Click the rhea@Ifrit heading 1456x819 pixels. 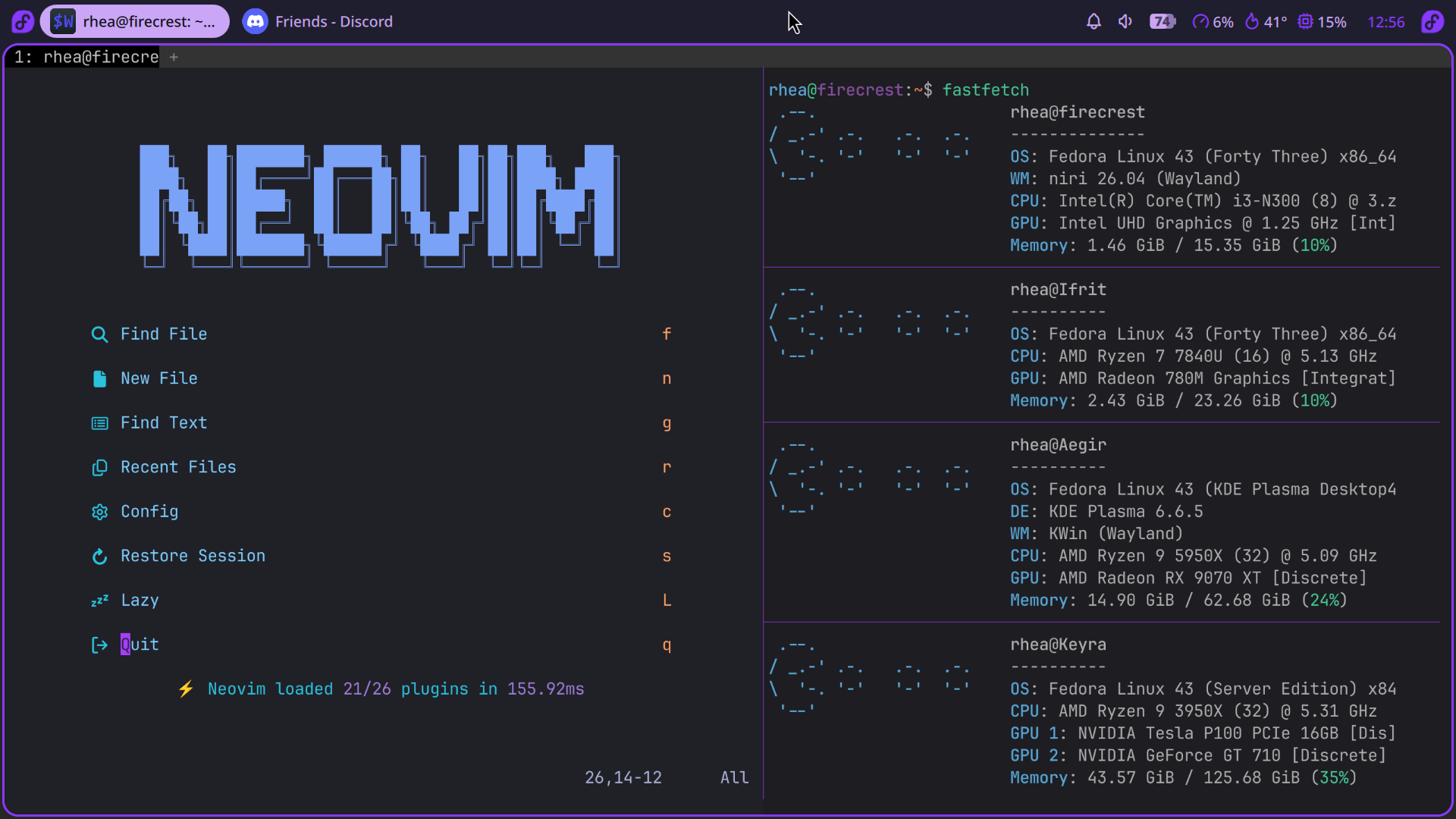point(1058,290)
